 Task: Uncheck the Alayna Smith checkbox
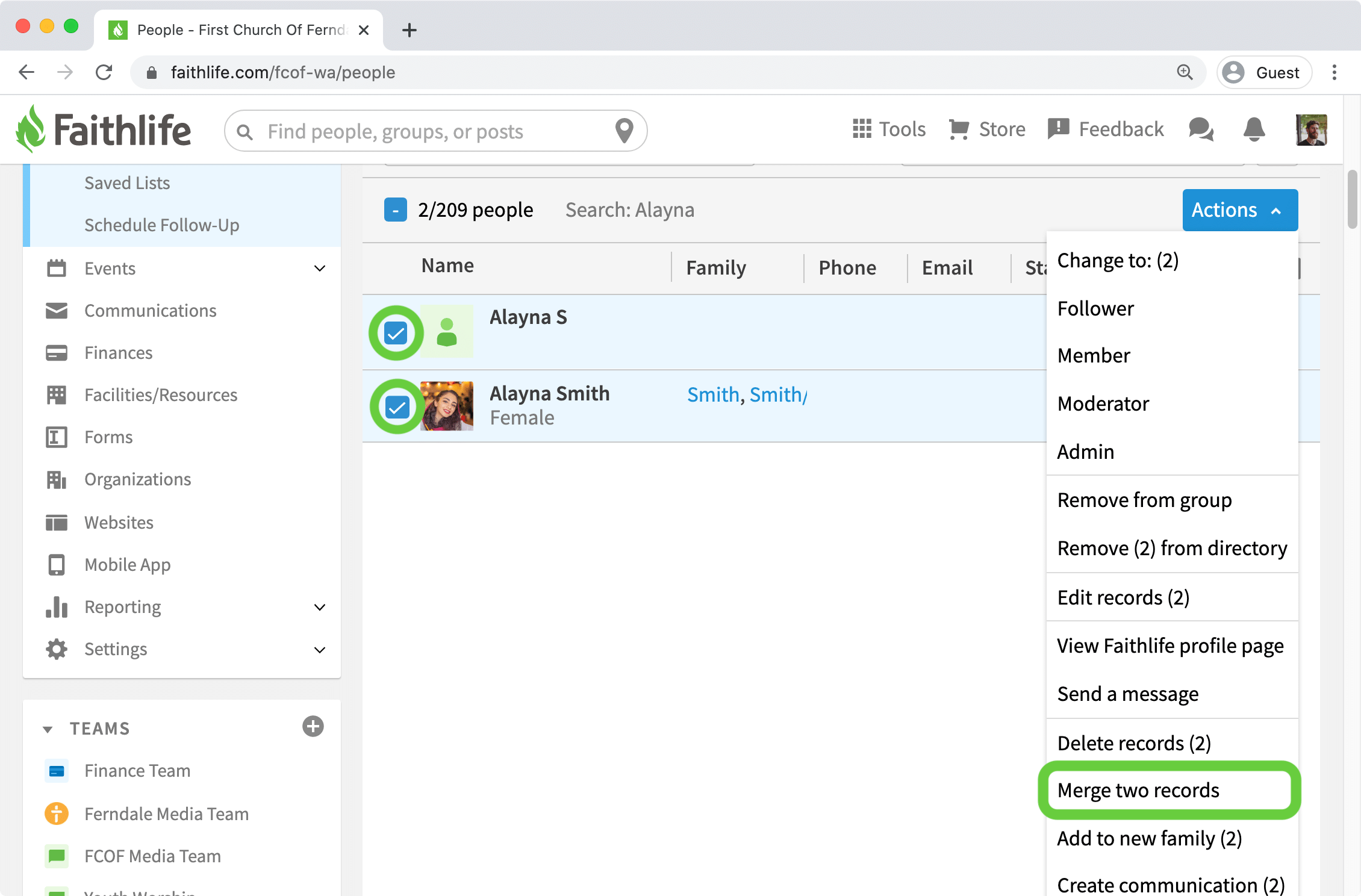397,406
